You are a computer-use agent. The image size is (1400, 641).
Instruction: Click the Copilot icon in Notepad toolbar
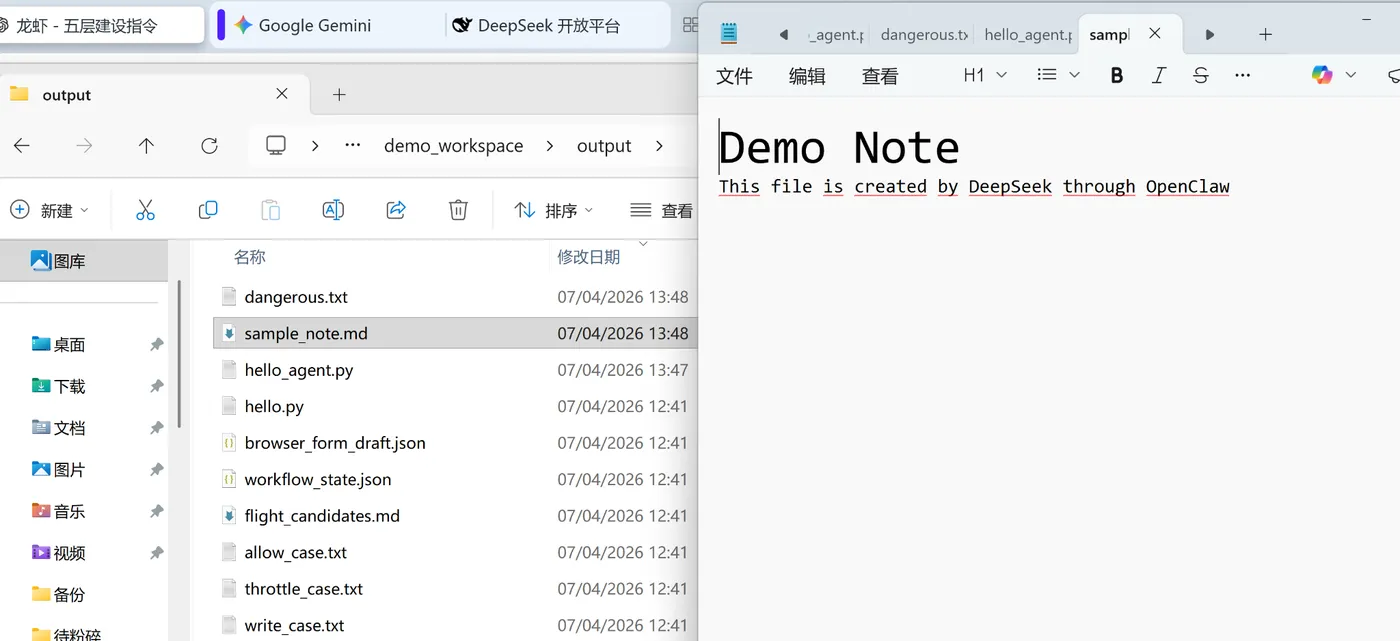tap(1322, 75)
